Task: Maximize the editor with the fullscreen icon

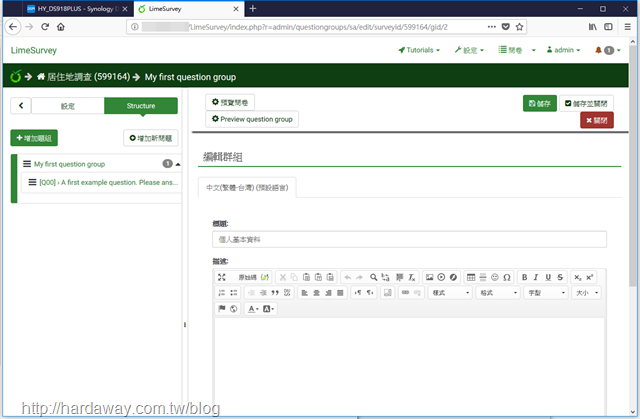Action: [222, 277]
